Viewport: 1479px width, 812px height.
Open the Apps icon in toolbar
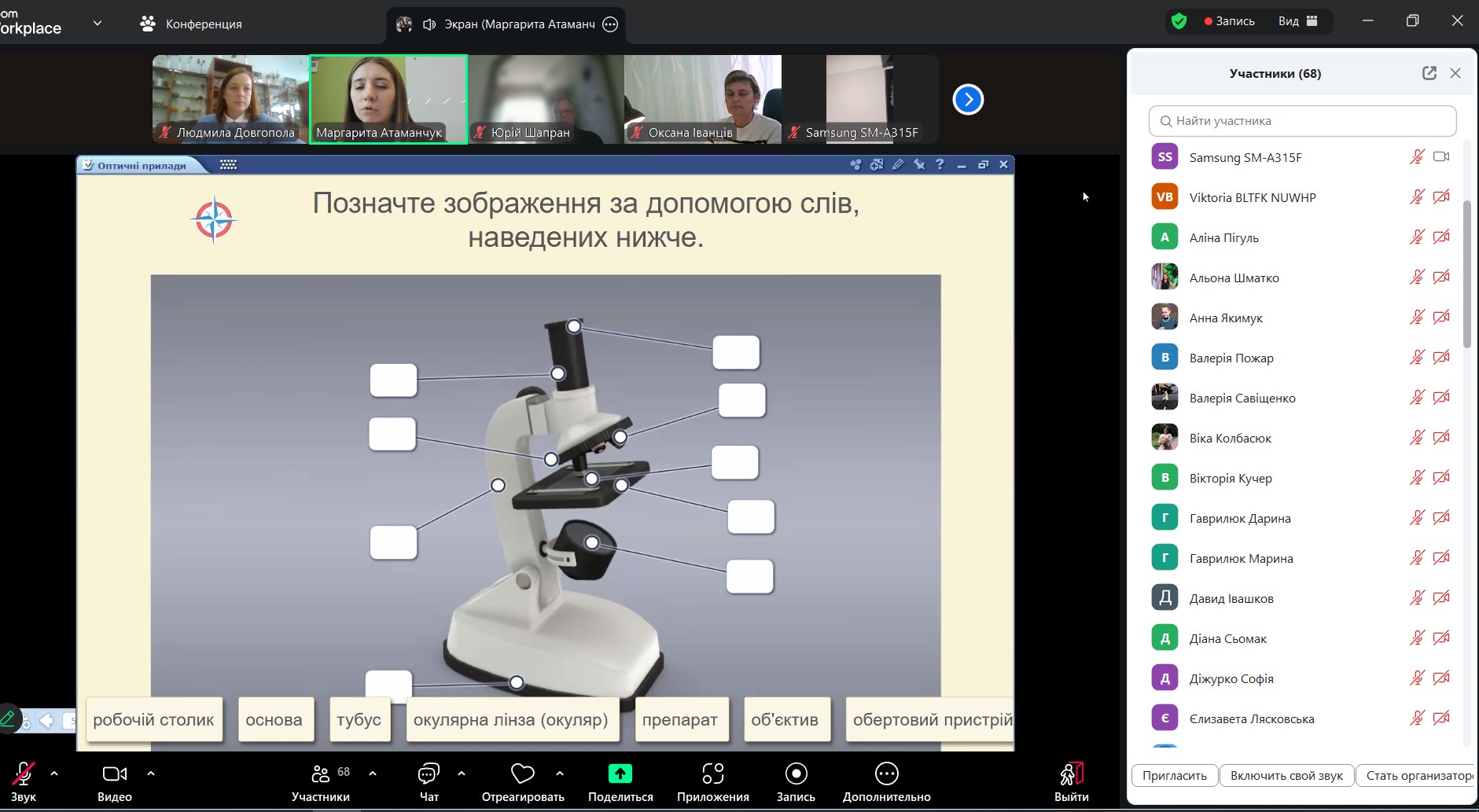[x=712, y=774]
